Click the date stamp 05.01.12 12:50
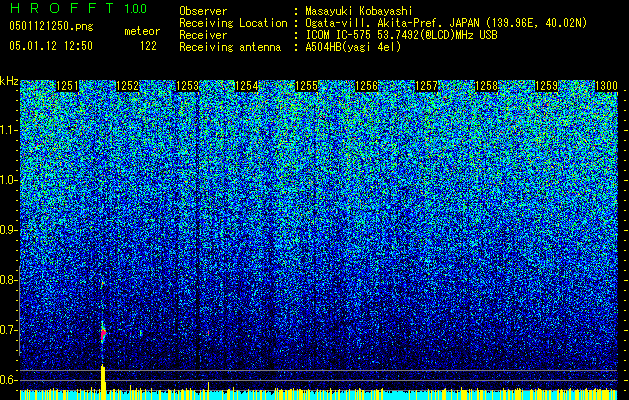 coord(51,46)
